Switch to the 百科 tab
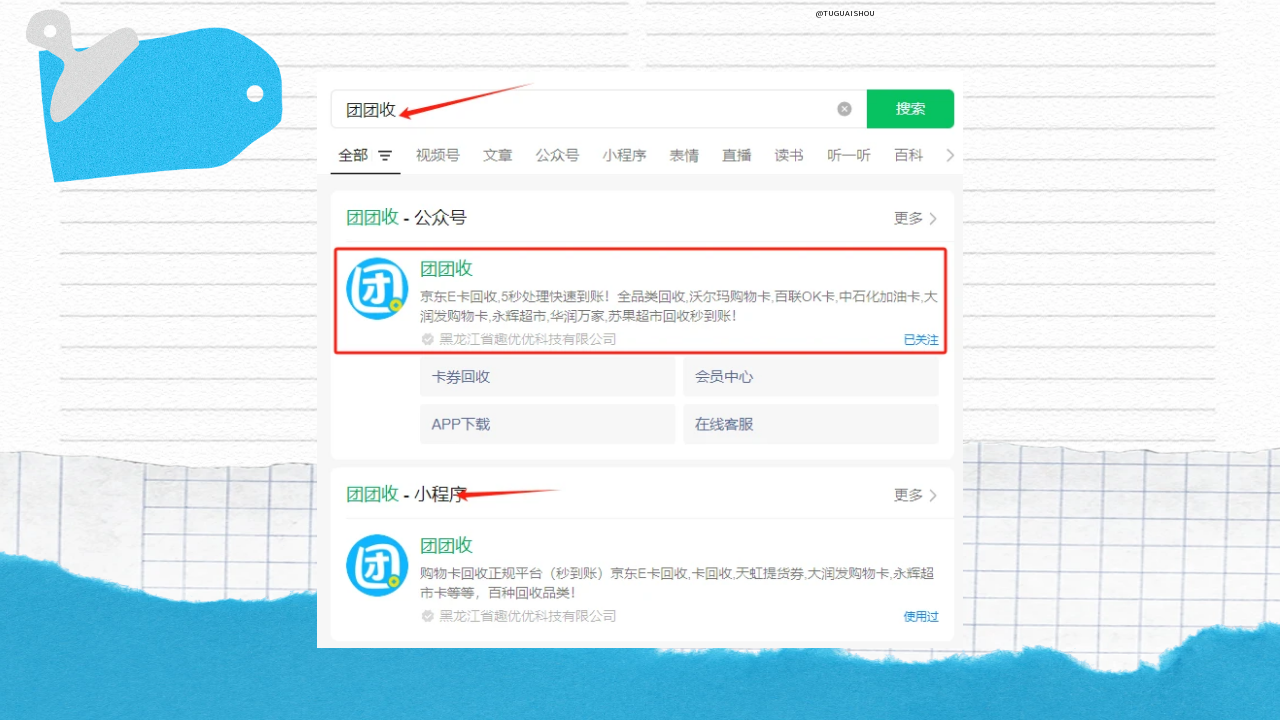Viewport: 1280px width, 720px height. [x=909, y=156]
